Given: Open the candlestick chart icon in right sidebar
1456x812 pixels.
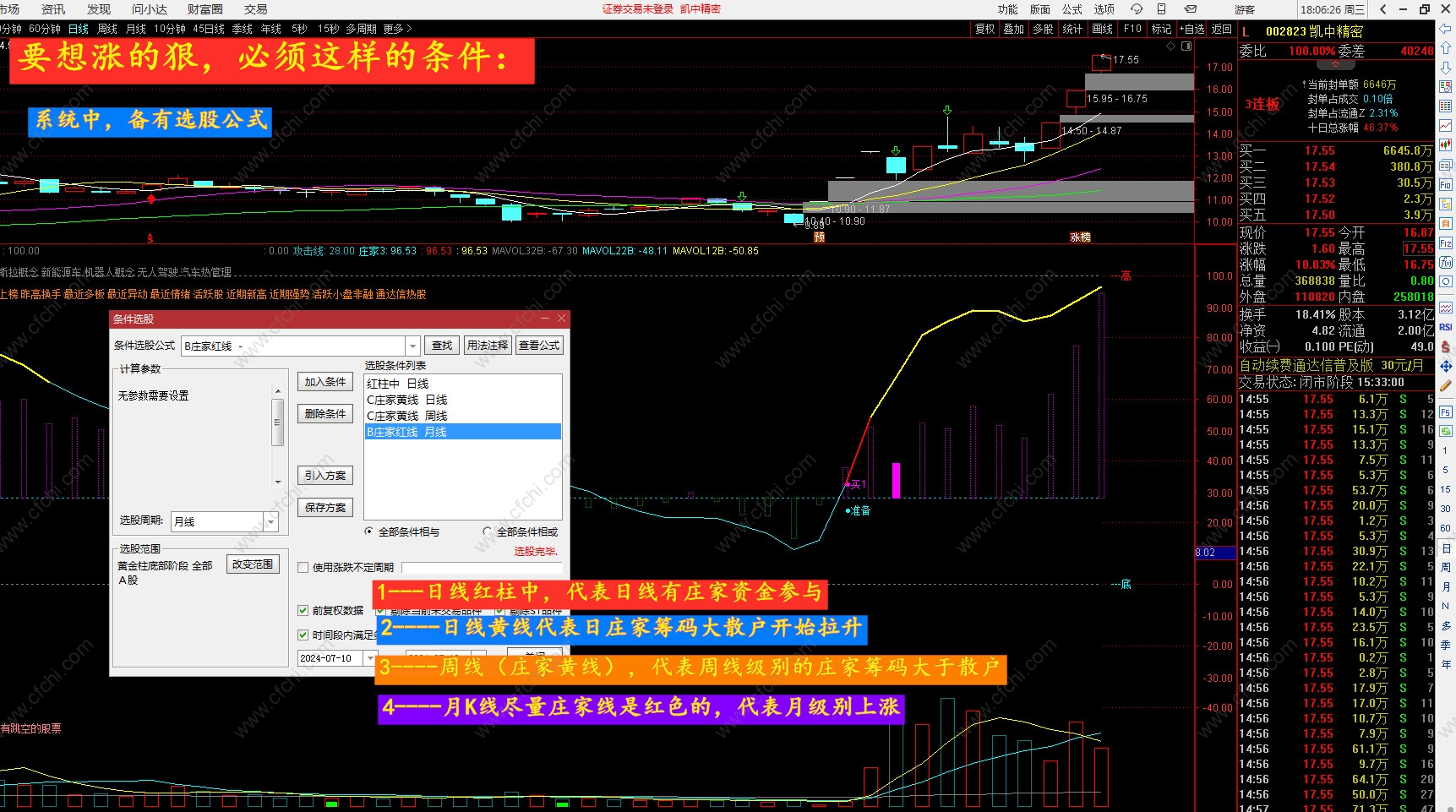Looking at the screenshot, I should tap(1446, 145).
